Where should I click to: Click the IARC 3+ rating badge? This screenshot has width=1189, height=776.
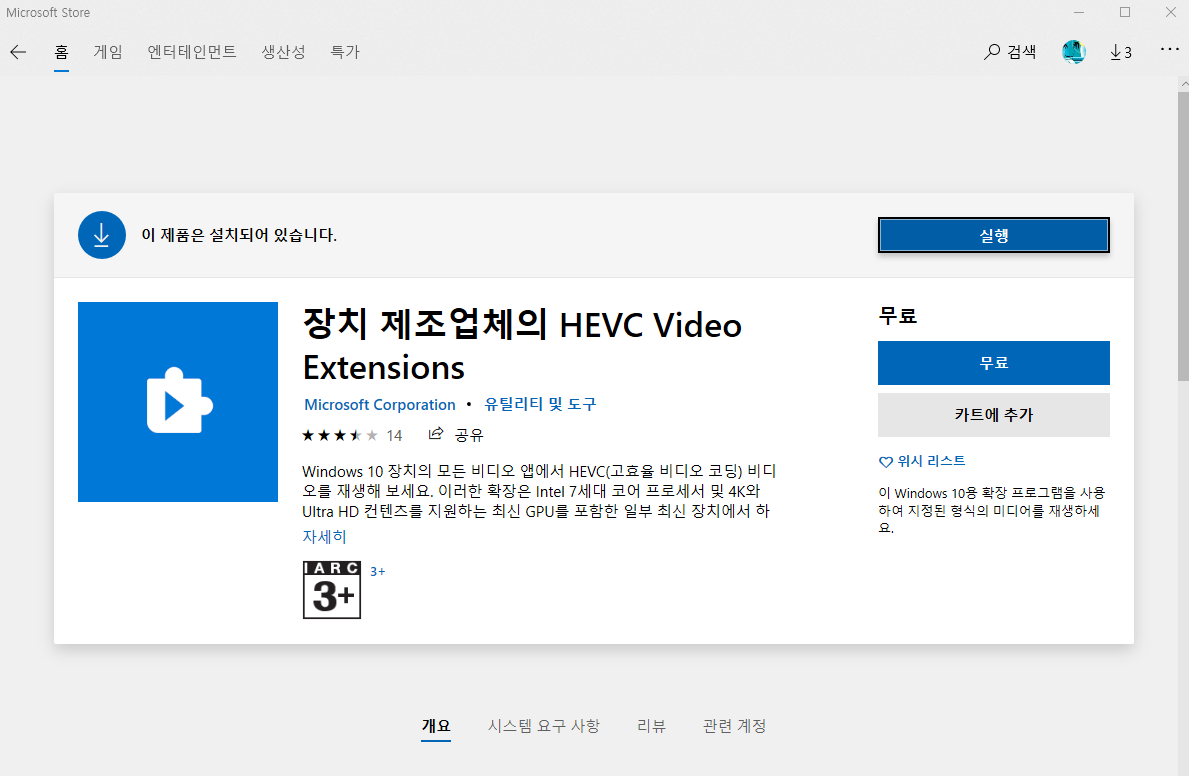pyautogui.click(x=331, y=589)
